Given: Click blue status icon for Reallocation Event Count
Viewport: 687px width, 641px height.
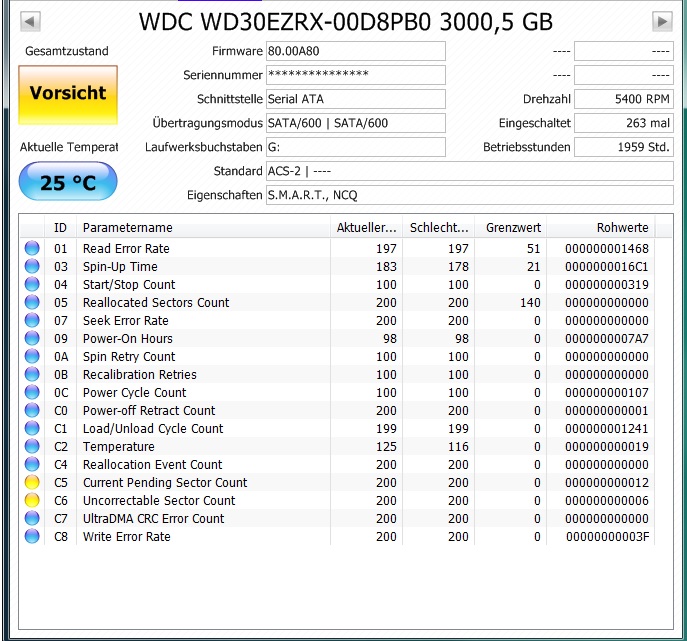Looking at the screenshot, I should tap(32, 464).
